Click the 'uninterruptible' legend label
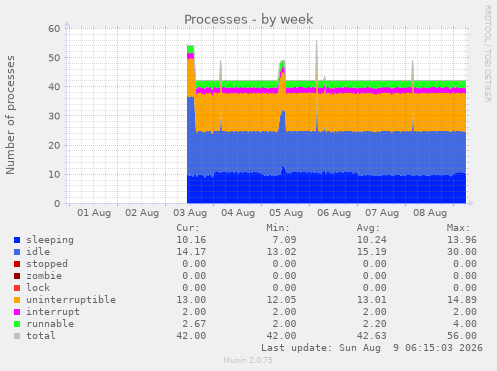Viewport: 497px width, 371px height. pos(71,300)
